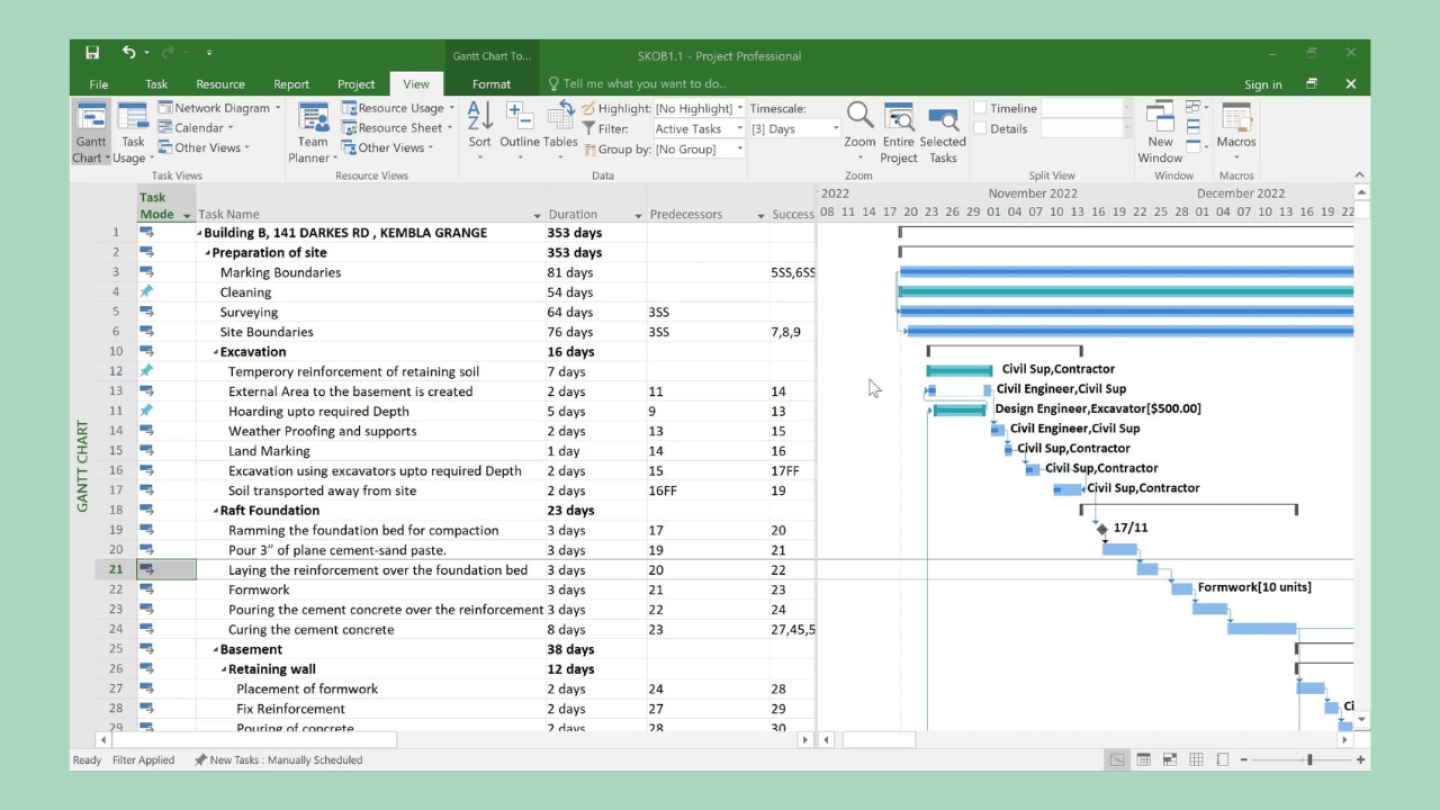Screen dimensions: 1440x810
Task: Click the 16FF predecessor cell
Action: coord(707,491)
